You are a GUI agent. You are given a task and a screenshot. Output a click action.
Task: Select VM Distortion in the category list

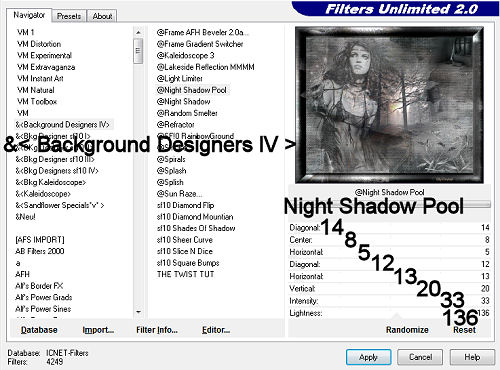pos(39,44)
